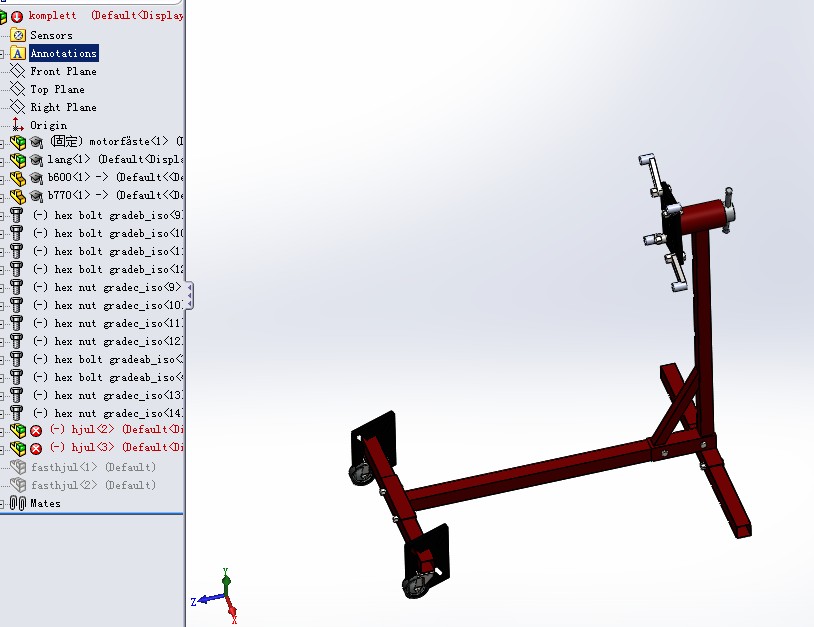Click the graduation cap icon beside b600<1>
814x627 pixels.
click(x=36, y=178)
